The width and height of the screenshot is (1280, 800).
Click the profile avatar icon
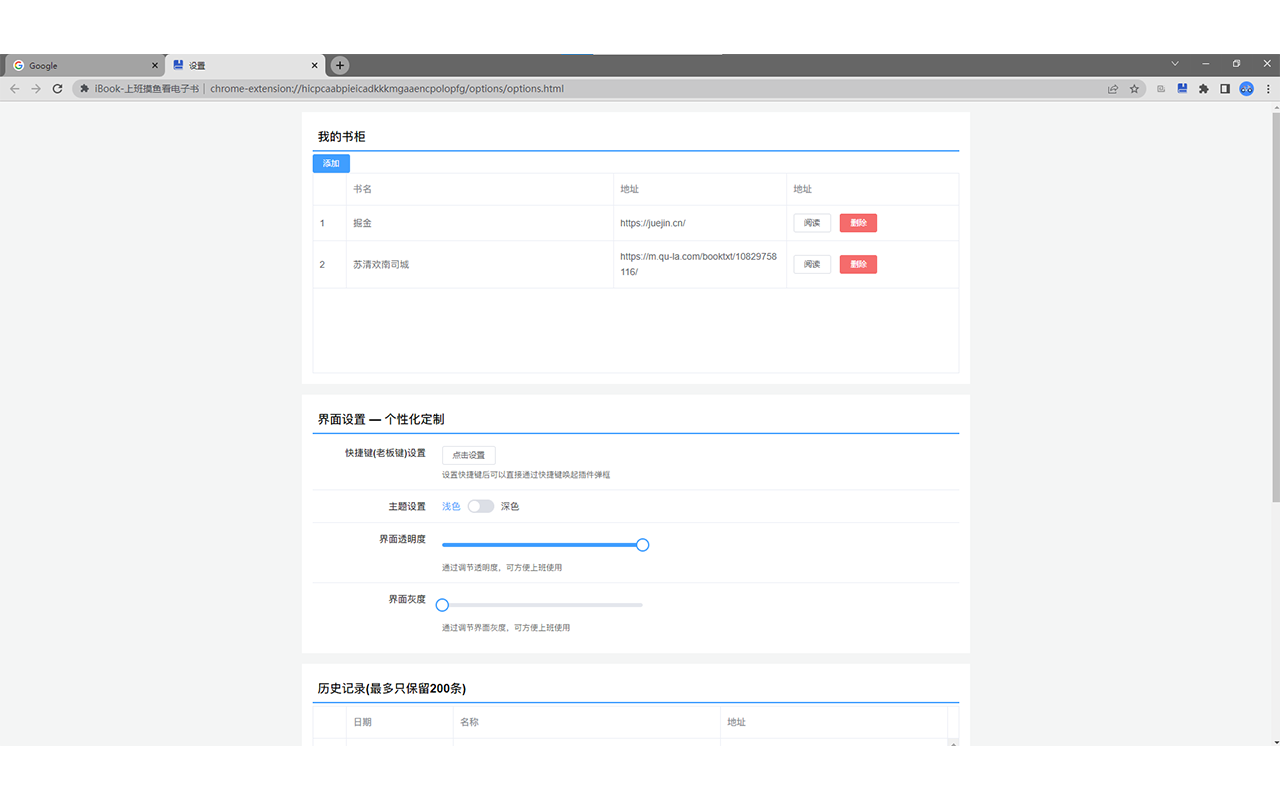click(x=1246, y=88)
